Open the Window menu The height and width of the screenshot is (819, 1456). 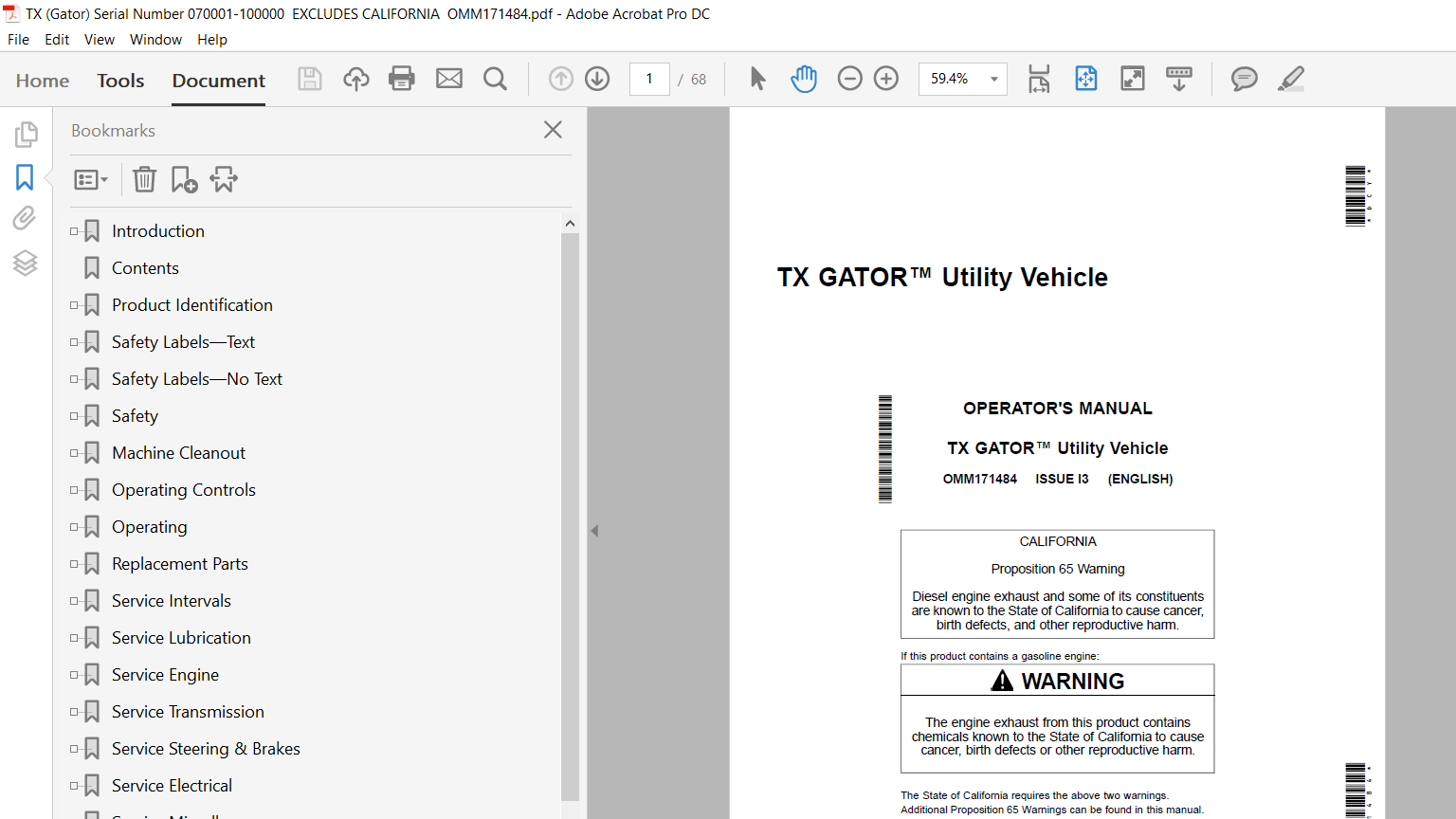click(x=155, y=40)
